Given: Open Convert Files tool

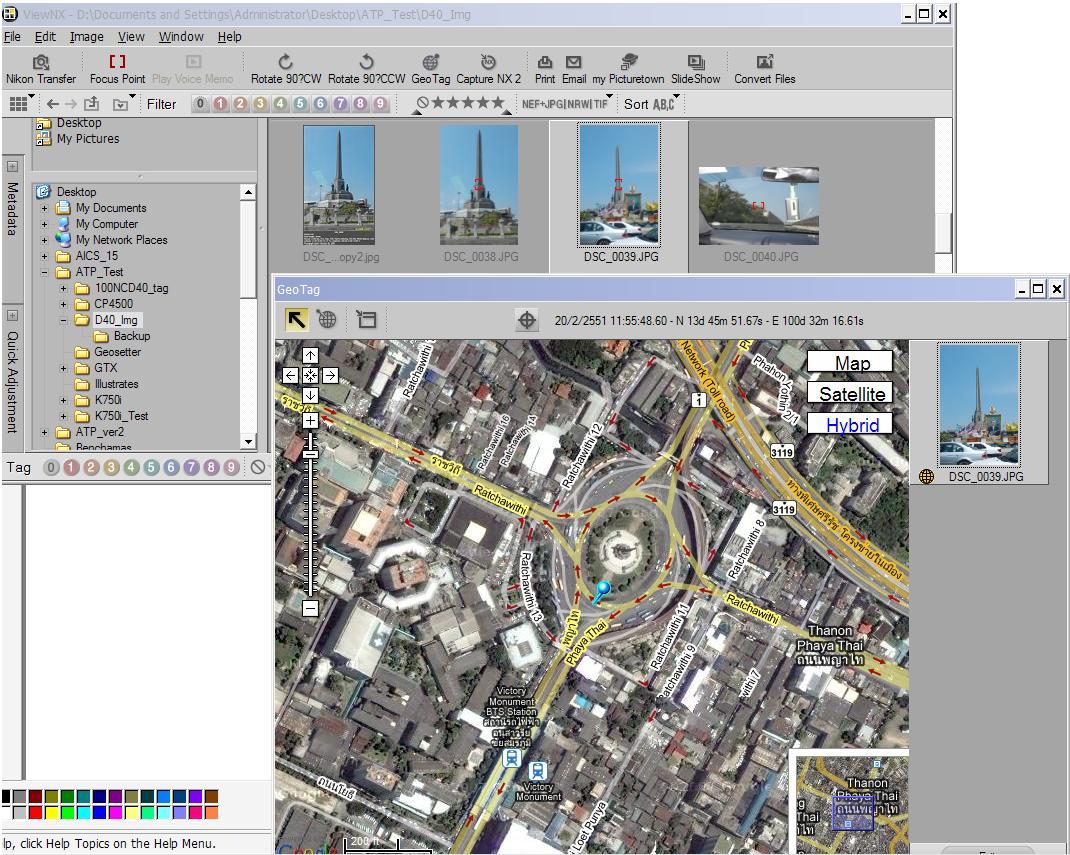Looking at the screenshot, I should (x=764, y=70).
